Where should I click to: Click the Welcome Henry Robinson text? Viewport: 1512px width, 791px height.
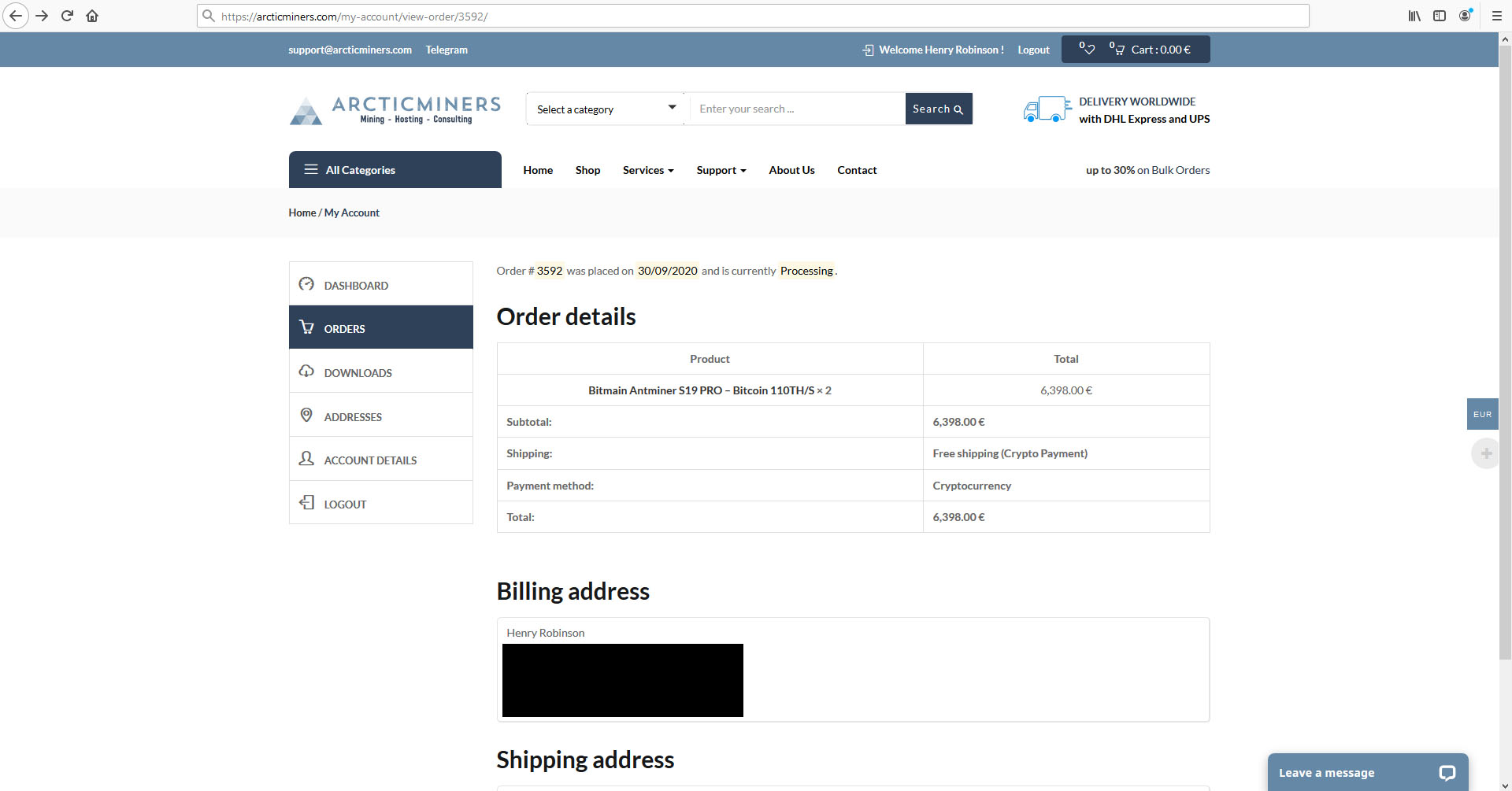click(941, 50)
